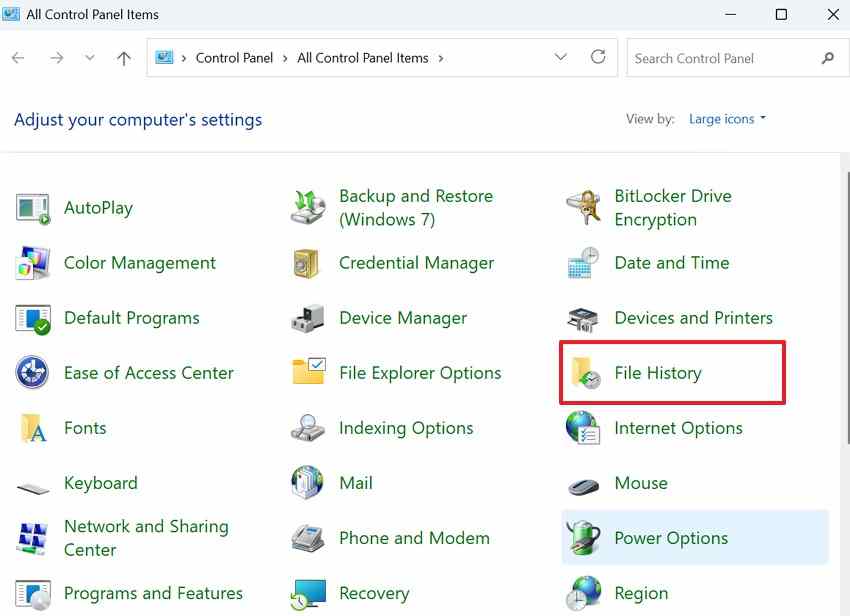Click the Mouse icon
850x616 pixels.
[583, 486]
